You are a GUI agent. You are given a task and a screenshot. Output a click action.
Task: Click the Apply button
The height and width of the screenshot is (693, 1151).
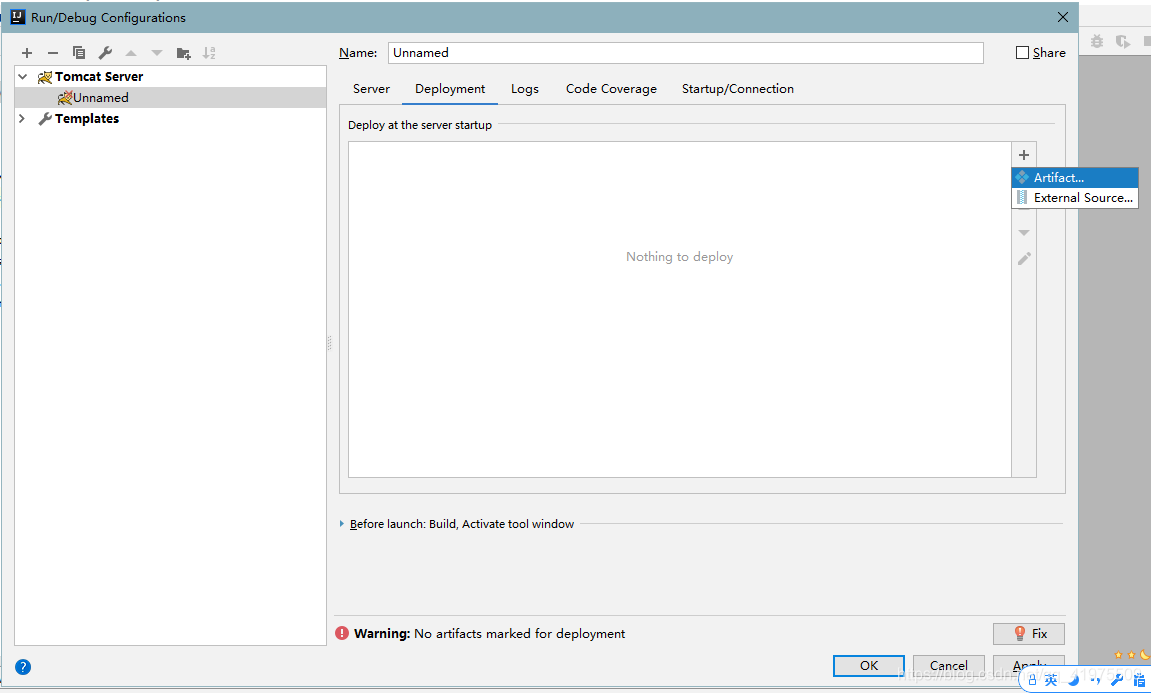point(1028,665)
